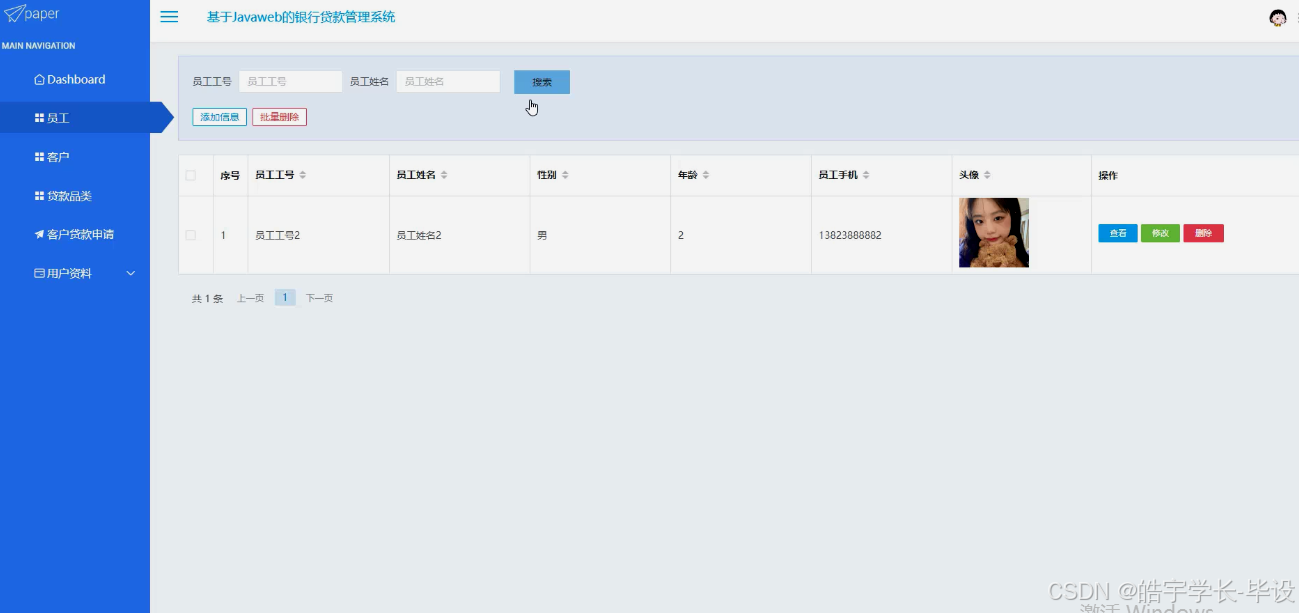Go to the 下一页 next page
Screen dimensions: 1299x613
tap(319, 298)
